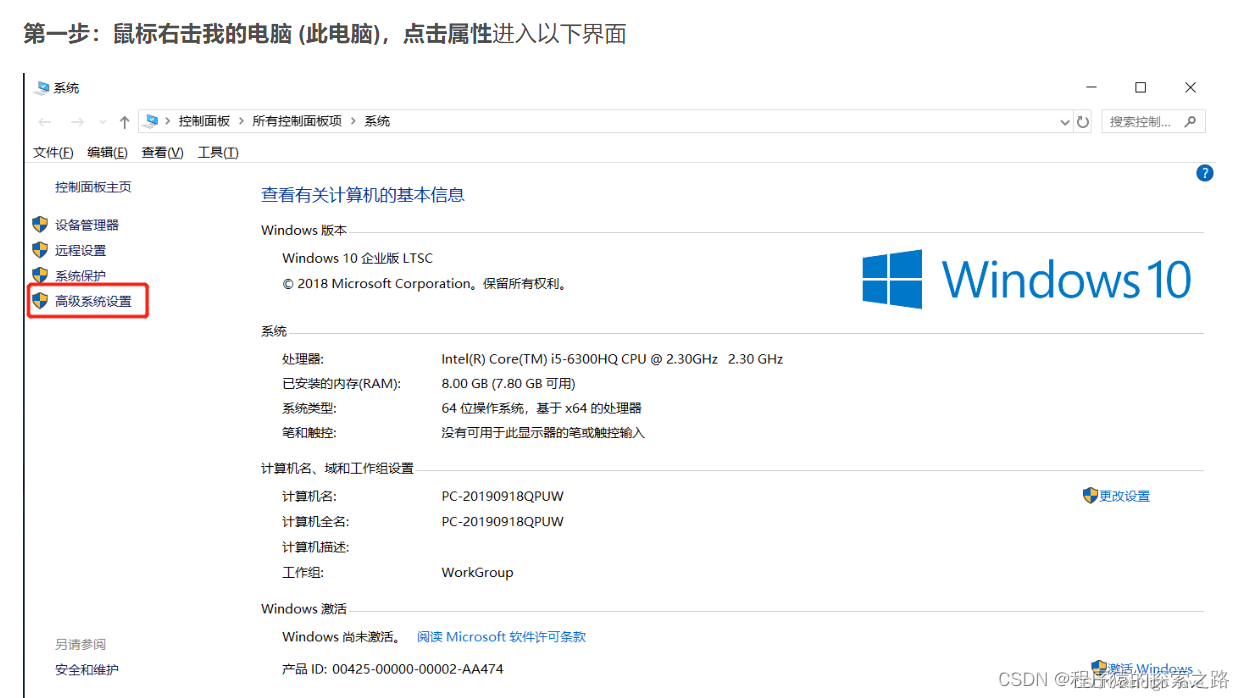Viewport: 1245px width, 698px height.
Task: Open 远程设置 link
Action: point(81,250)
